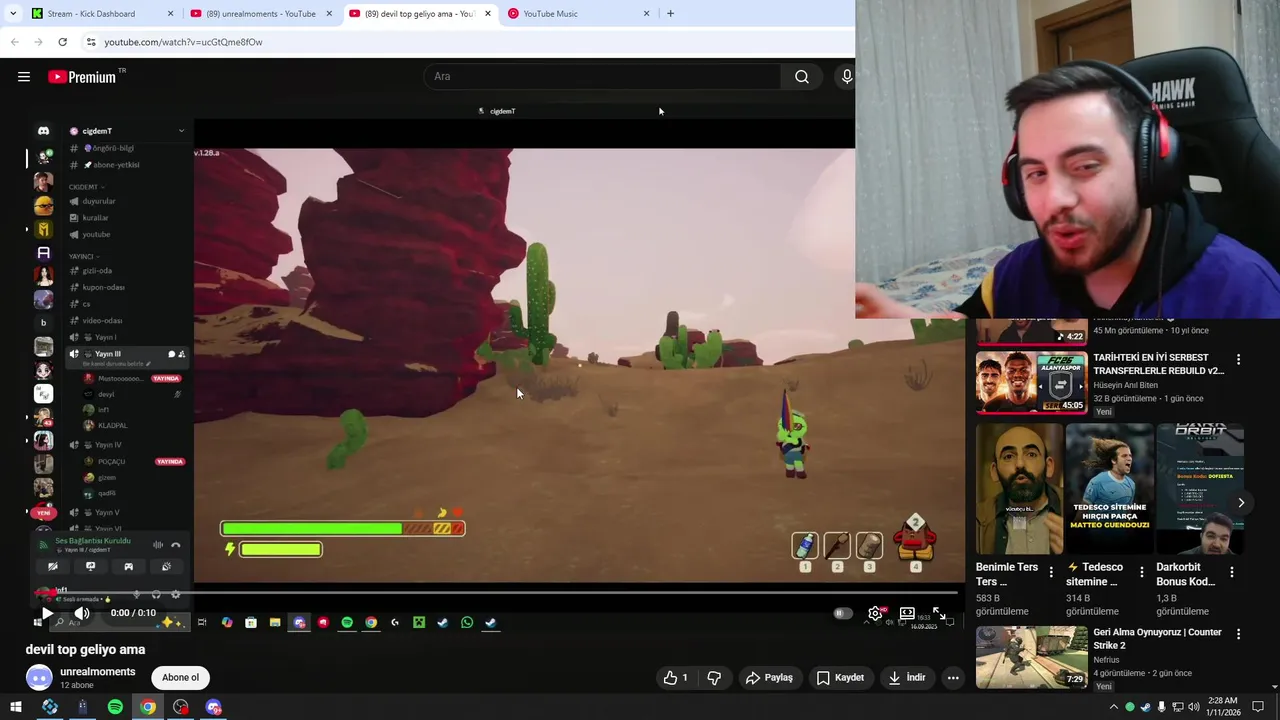Switch to the unrealmoments - YouTube tab

click(x=260, y=14)
